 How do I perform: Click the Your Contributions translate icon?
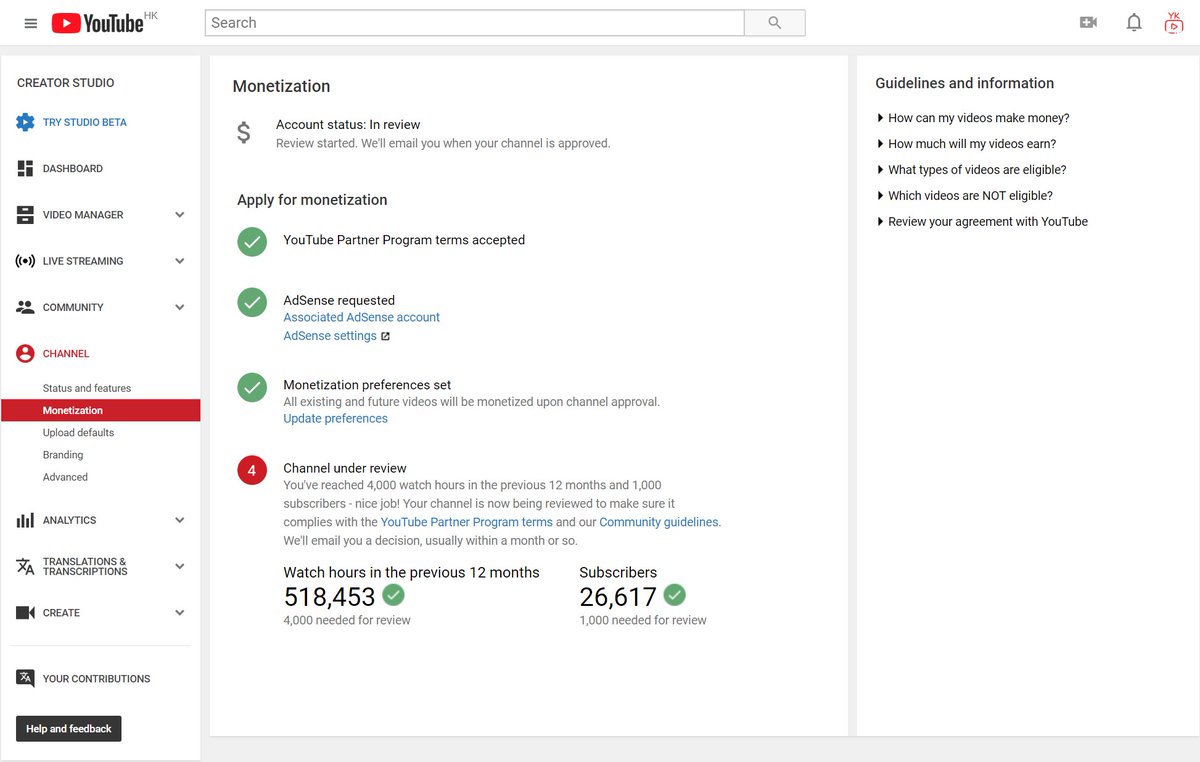pos(25,678)
